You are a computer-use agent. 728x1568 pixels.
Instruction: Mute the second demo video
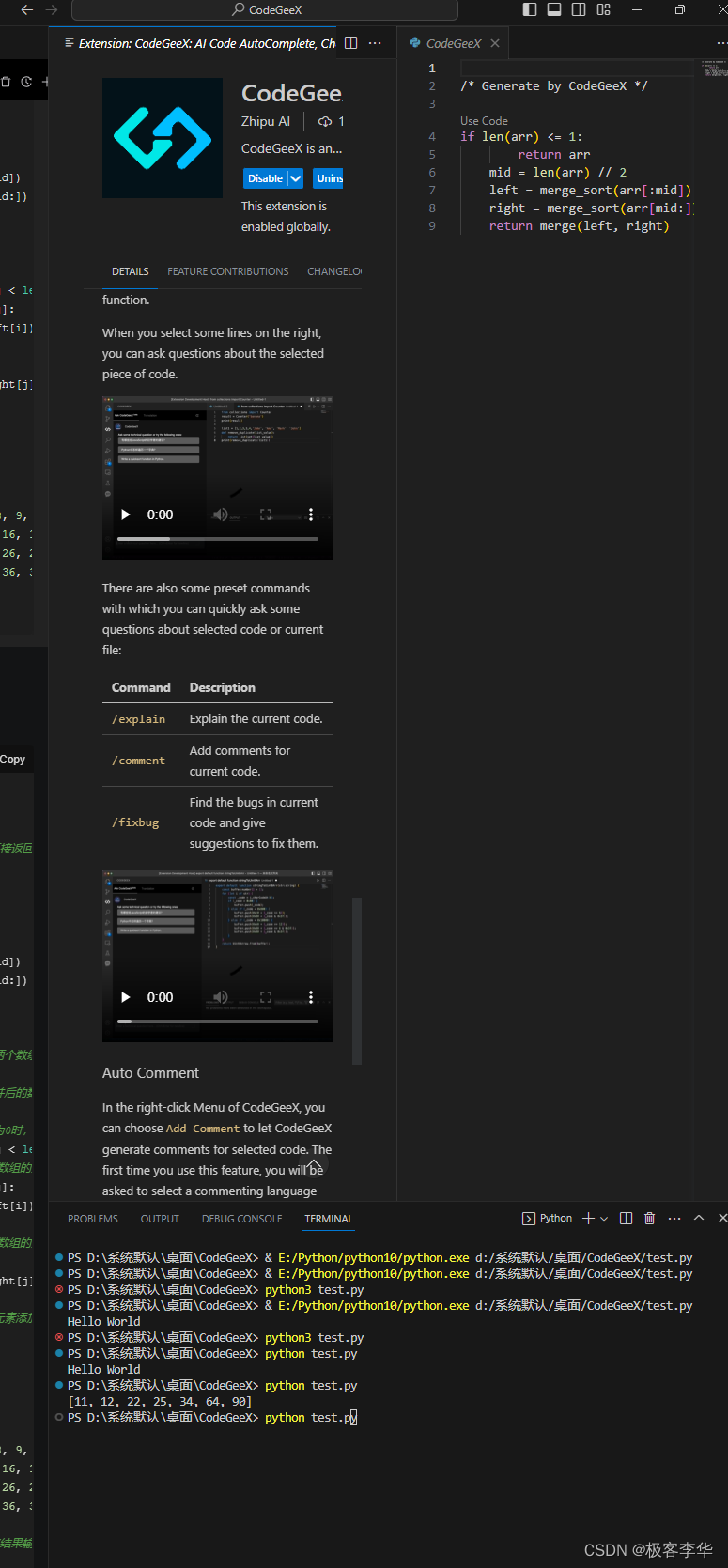(x=221, y=997)
